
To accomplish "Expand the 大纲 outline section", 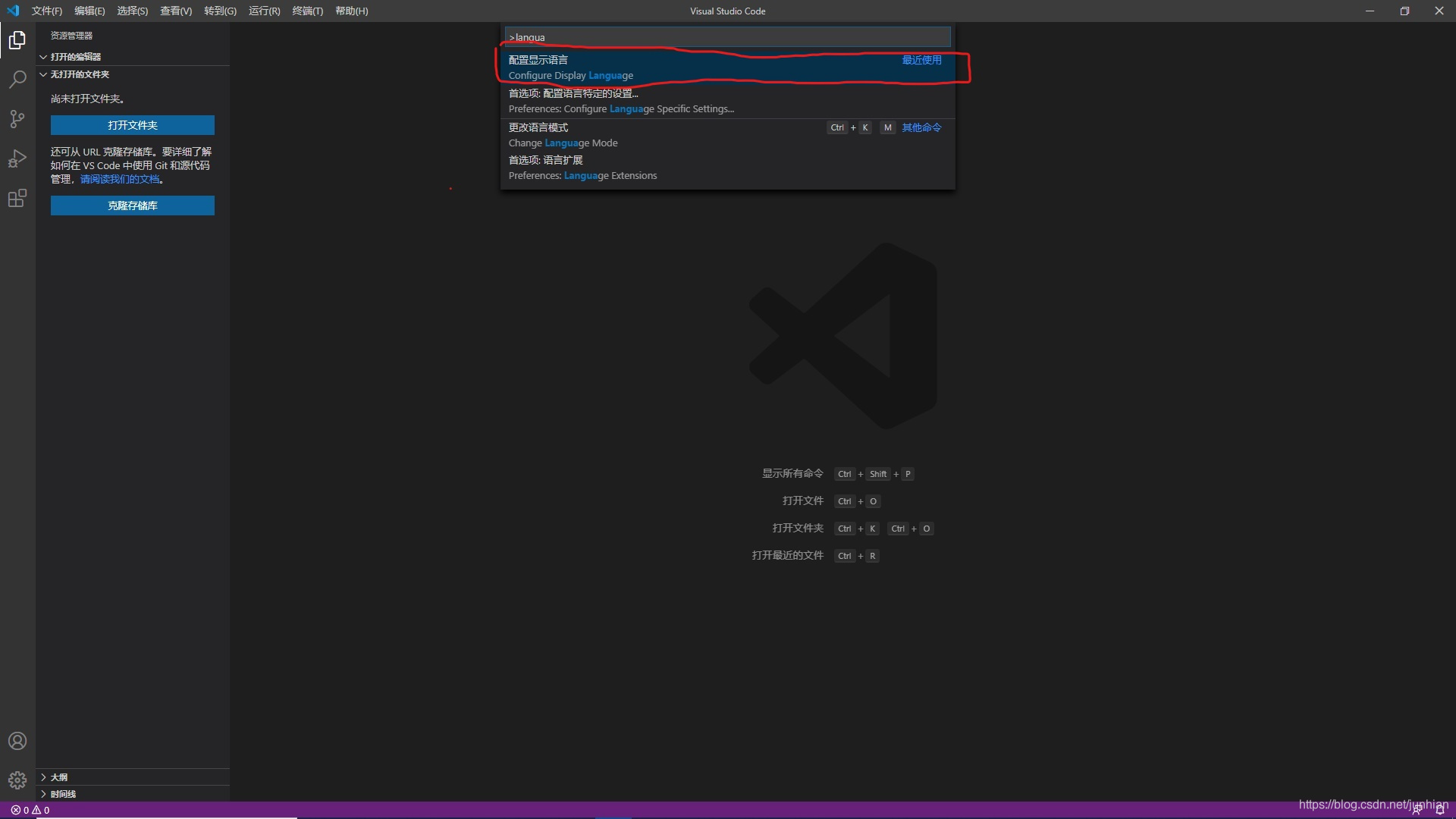I will pyautogui.click(x=133, y=777).
